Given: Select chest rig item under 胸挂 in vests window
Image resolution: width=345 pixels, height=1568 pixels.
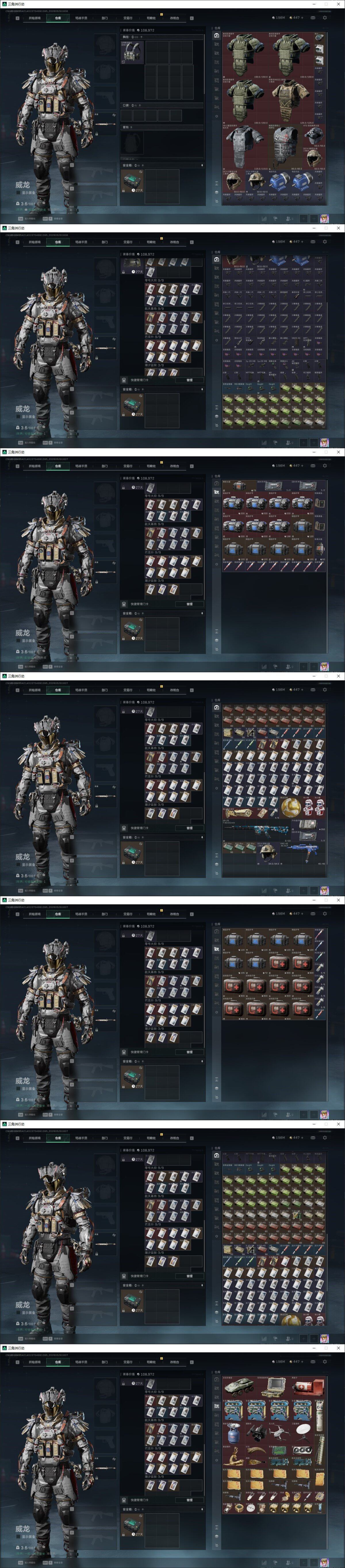Looking at the screenshot, I should coord(133,52).
